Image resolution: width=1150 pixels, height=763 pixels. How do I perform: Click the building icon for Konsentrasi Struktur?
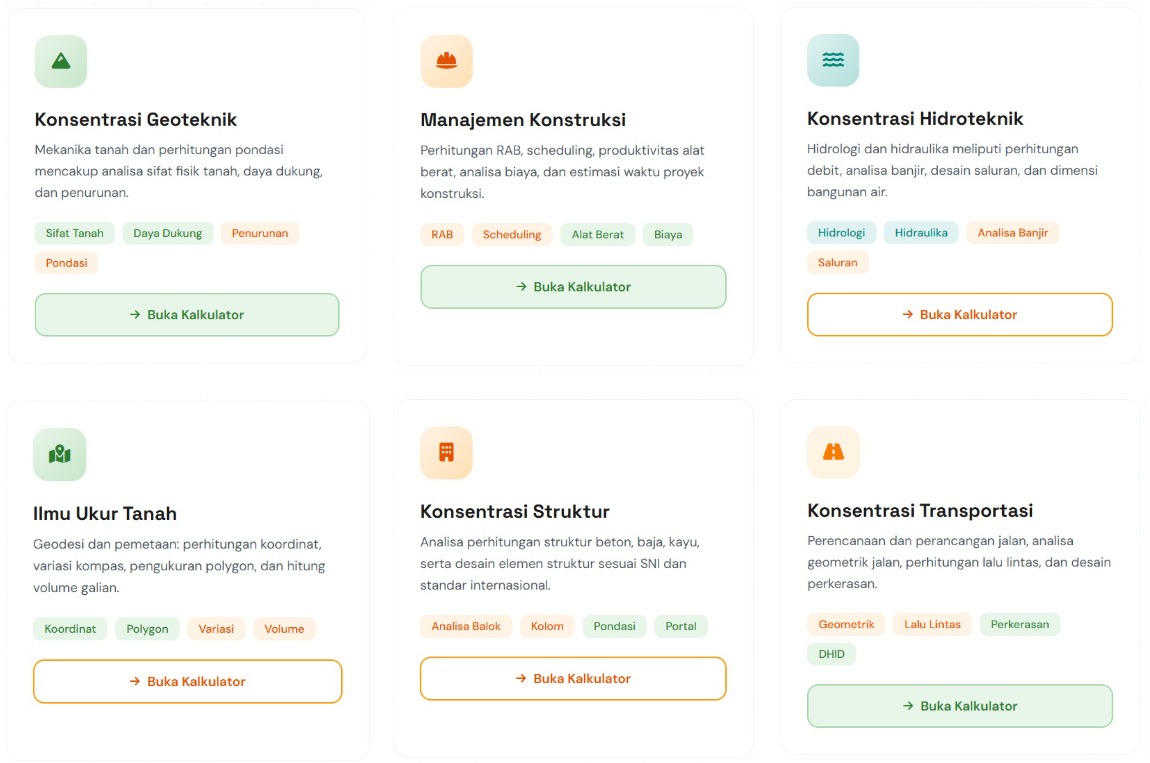coord(446,453)
